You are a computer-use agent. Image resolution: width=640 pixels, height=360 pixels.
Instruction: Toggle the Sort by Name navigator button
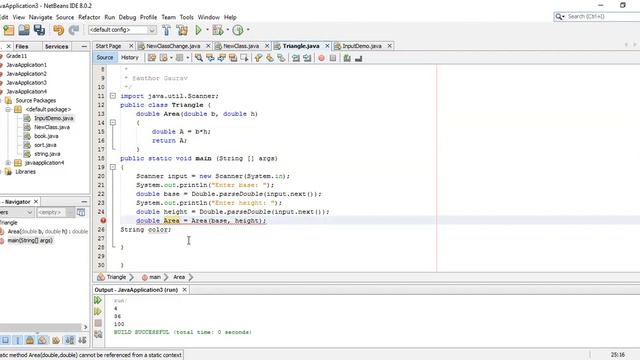(70, 340)
